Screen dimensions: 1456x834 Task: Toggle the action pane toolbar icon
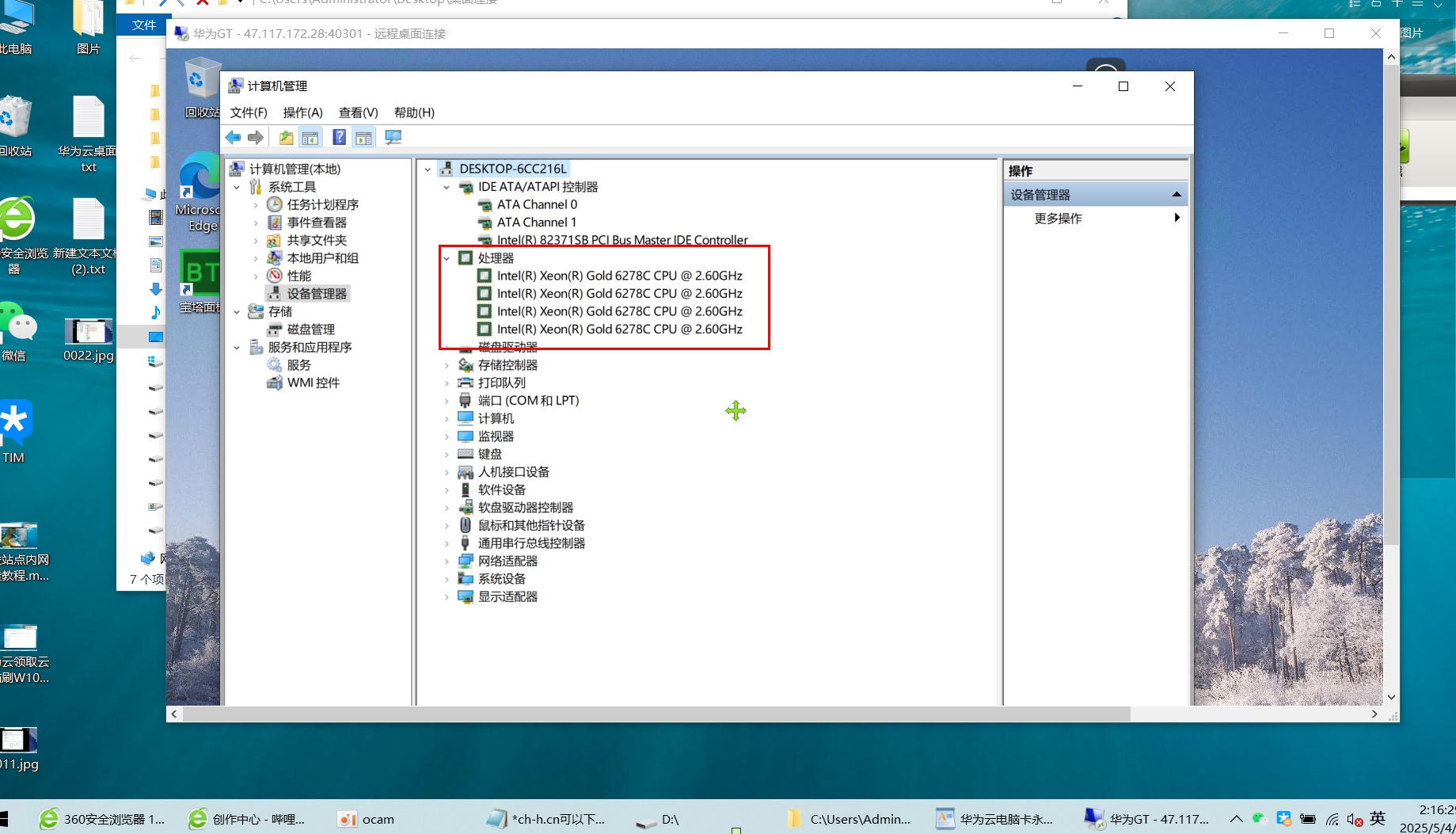pos(363,138)
